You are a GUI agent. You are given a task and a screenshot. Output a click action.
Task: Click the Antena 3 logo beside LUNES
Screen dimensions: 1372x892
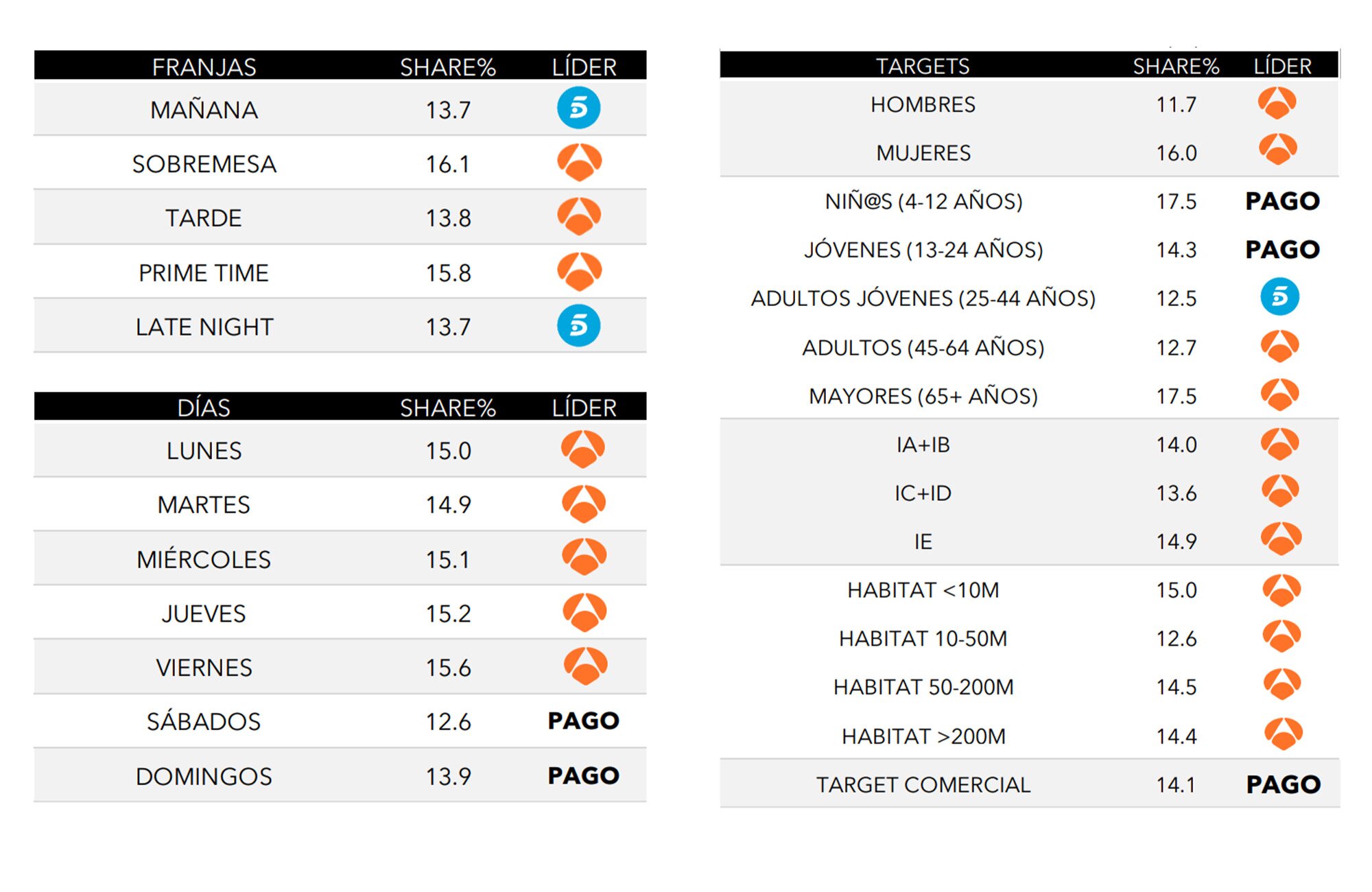click(x=583, y=449)
